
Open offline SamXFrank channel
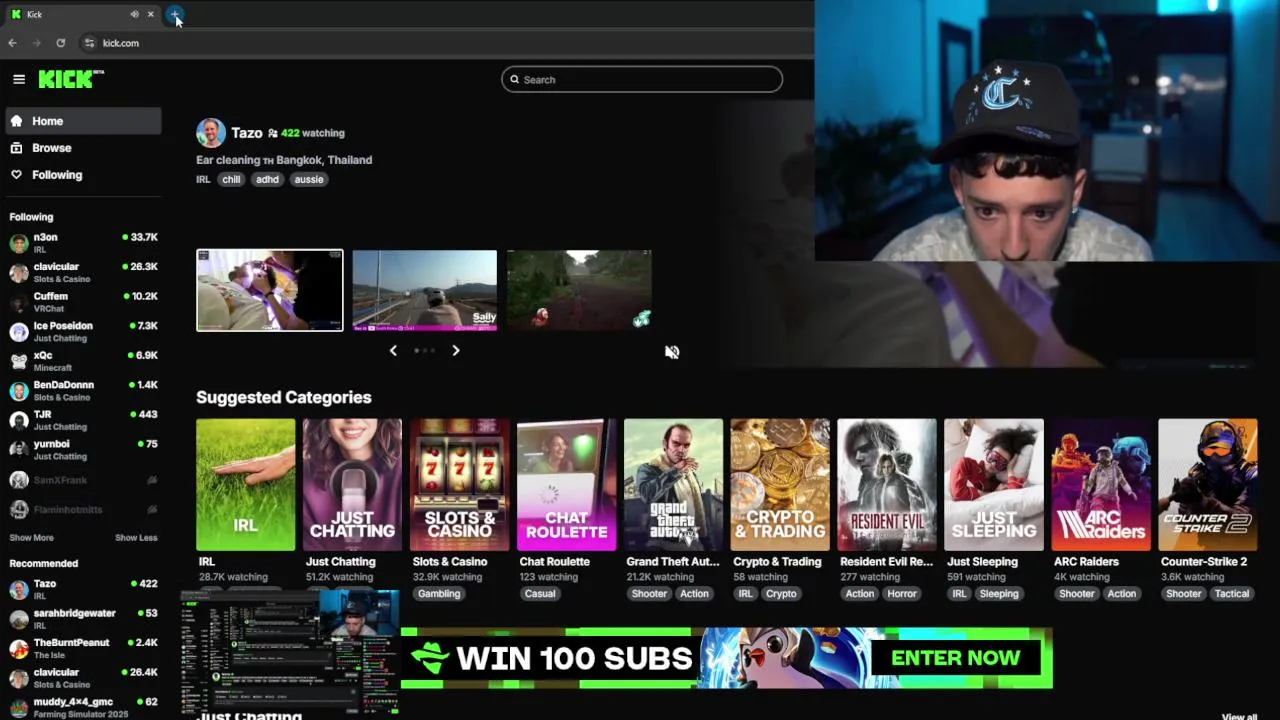pos(83,480)
